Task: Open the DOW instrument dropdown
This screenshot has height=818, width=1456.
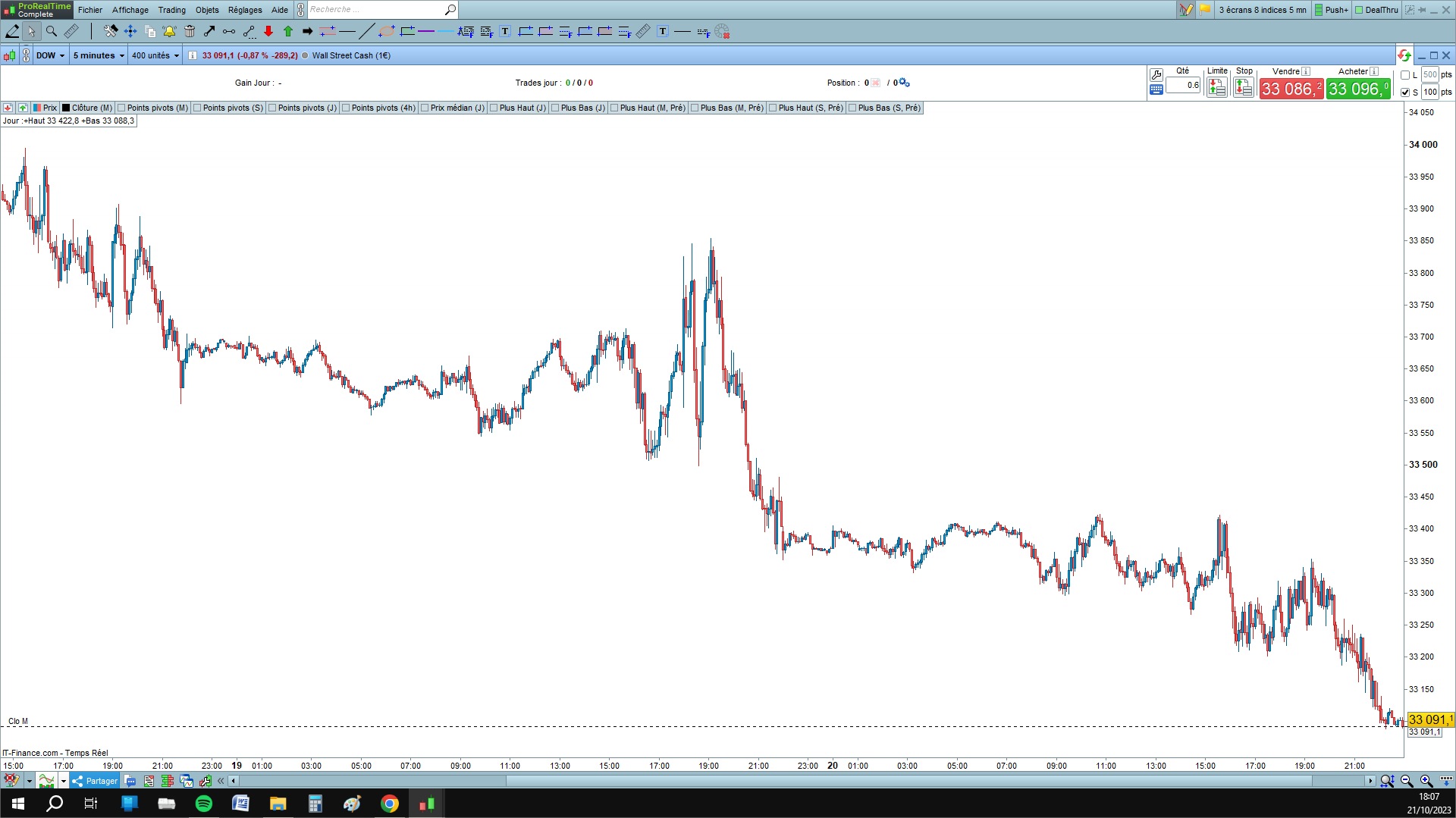Action: coord(51,55)
